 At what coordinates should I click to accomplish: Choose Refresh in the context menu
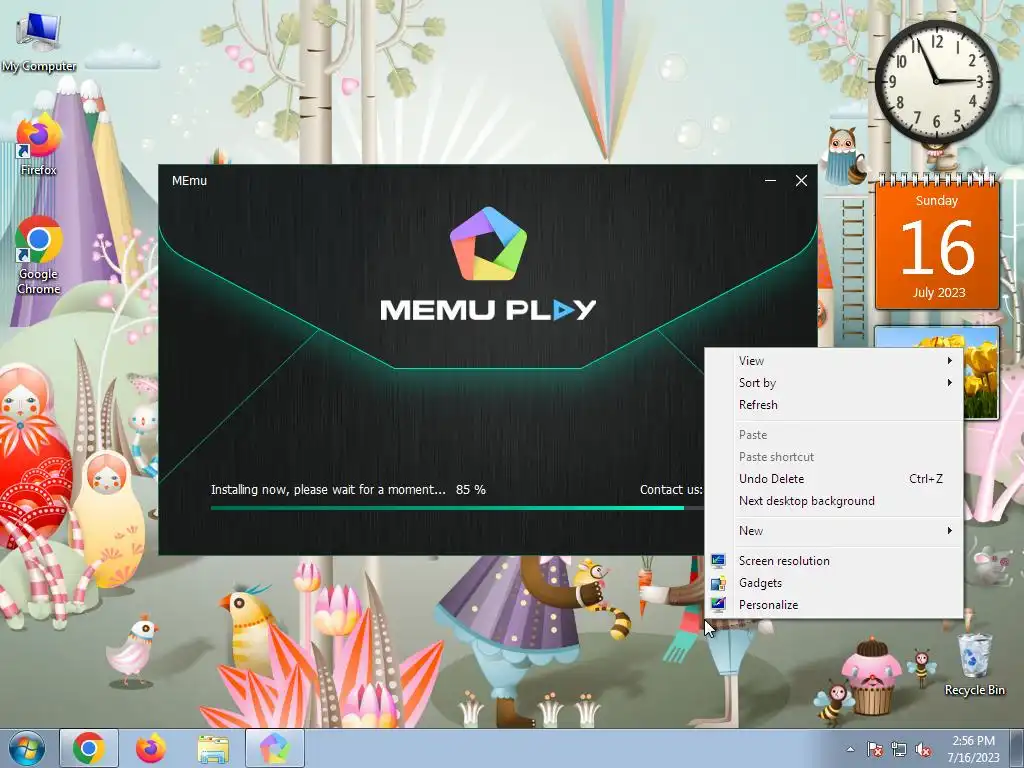833,405
